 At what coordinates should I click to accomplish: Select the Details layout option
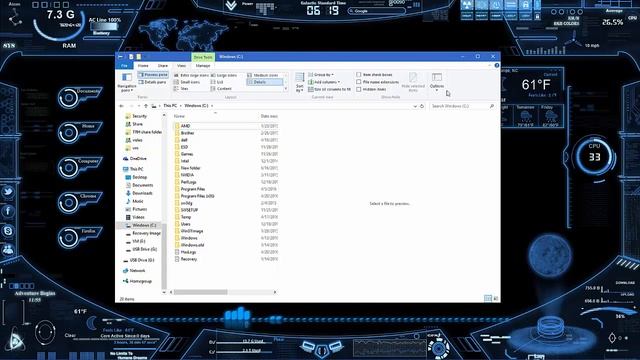(x=264, y=82)
